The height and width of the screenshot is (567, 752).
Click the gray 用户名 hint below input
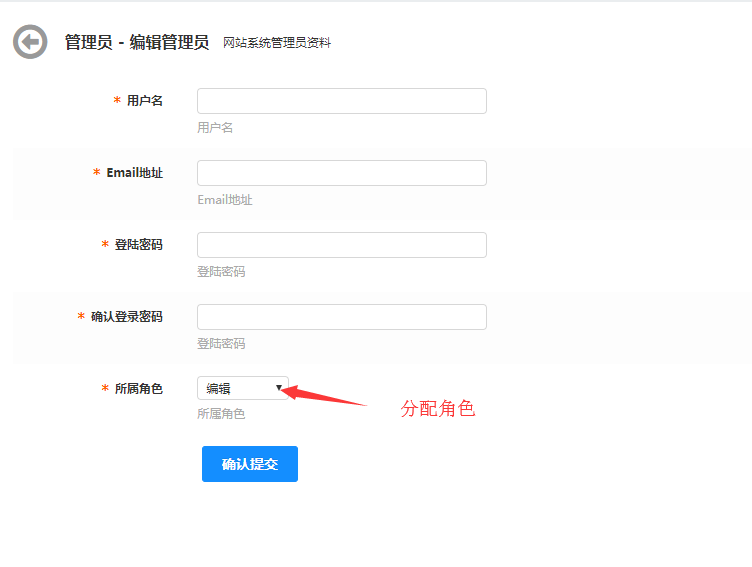[215, 128]
